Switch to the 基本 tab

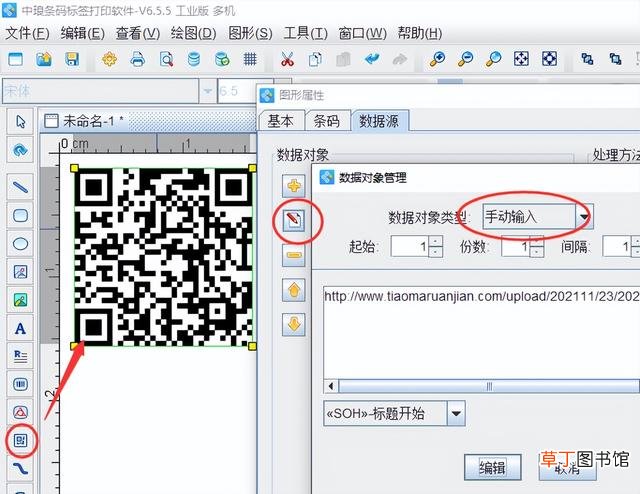281,121
